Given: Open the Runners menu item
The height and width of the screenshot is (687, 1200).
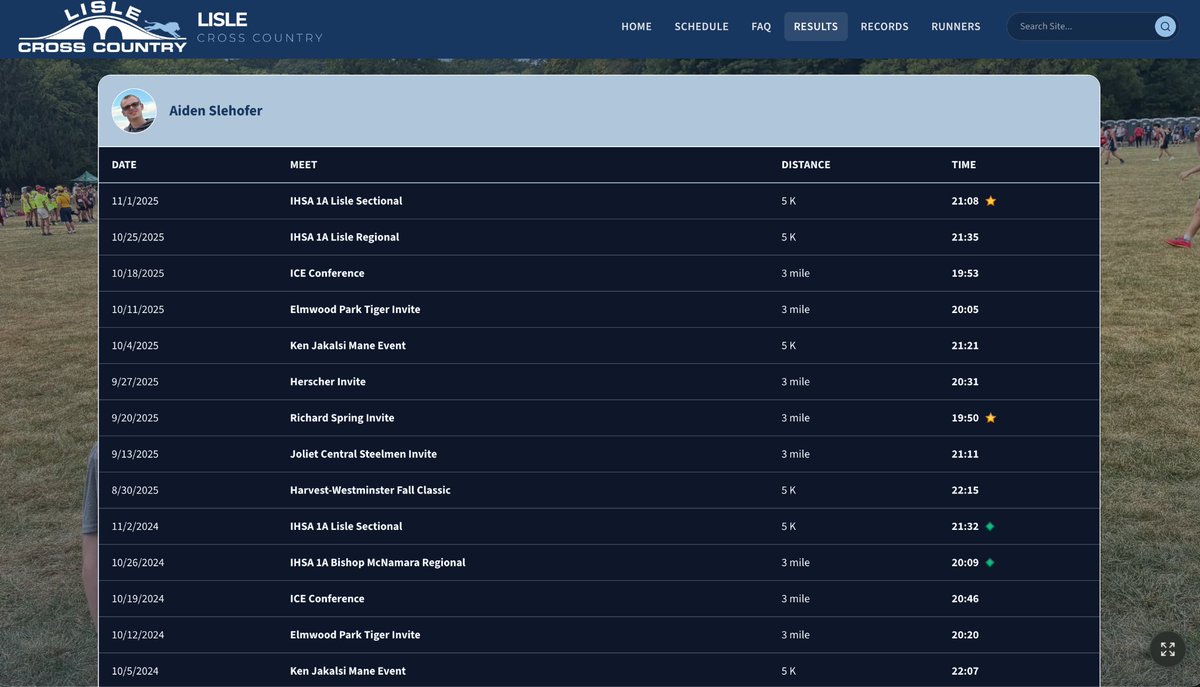Looking at the screenshot, I should click(956, 27).
